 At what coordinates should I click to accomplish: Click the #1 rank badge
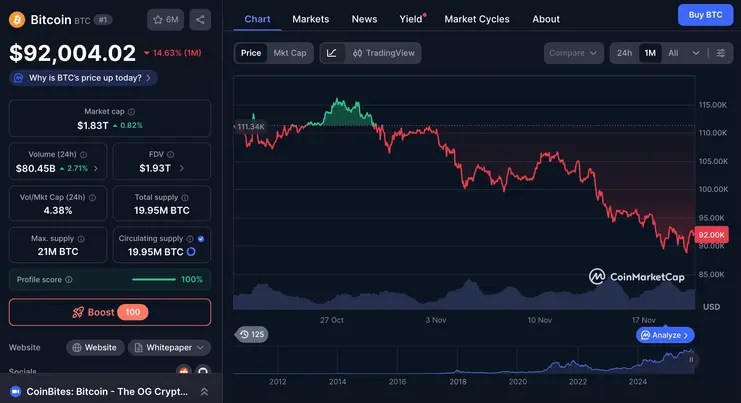(x=103, y=20)
